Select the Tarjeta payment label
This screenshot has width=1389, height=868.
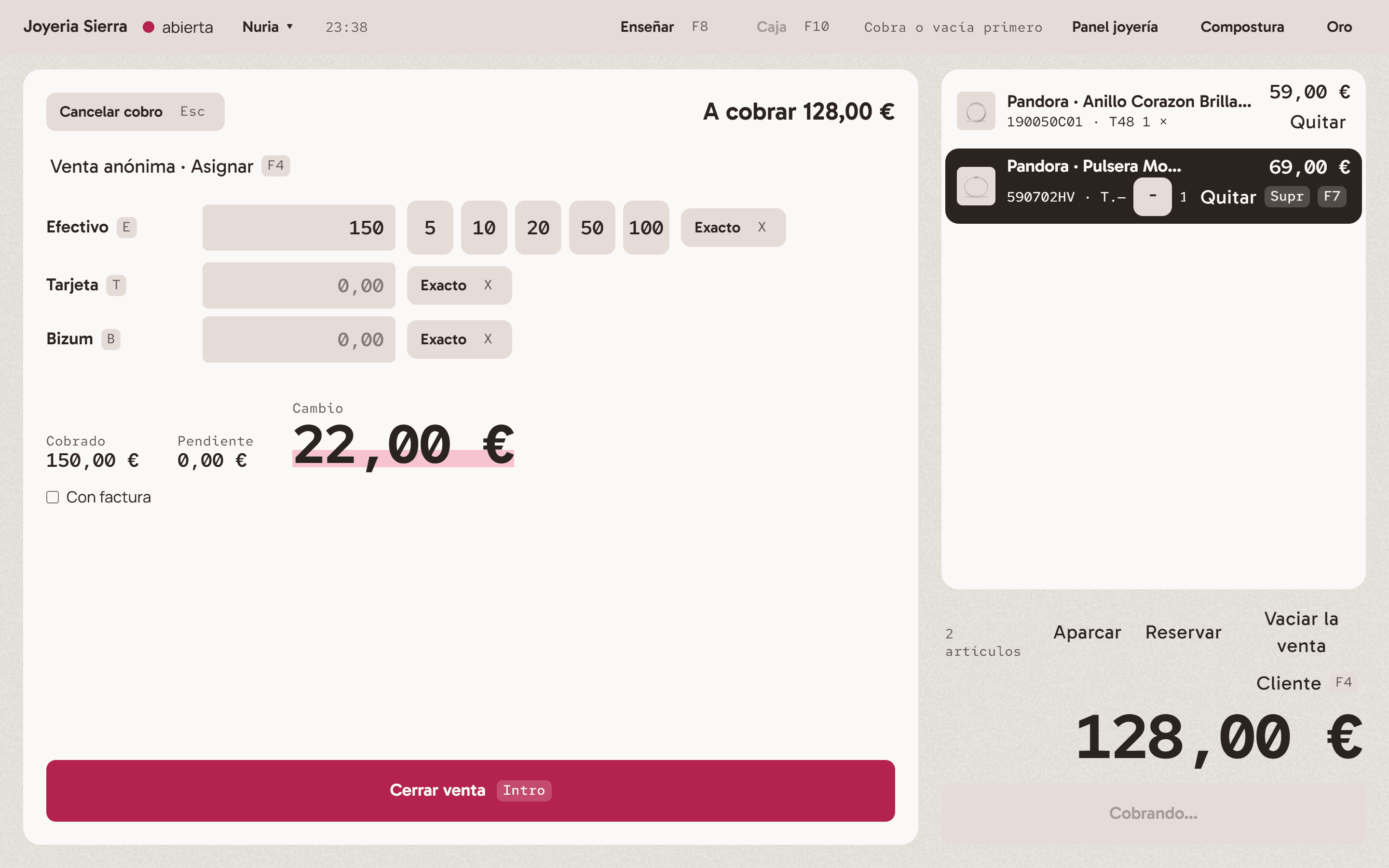[x=72, y=285]
